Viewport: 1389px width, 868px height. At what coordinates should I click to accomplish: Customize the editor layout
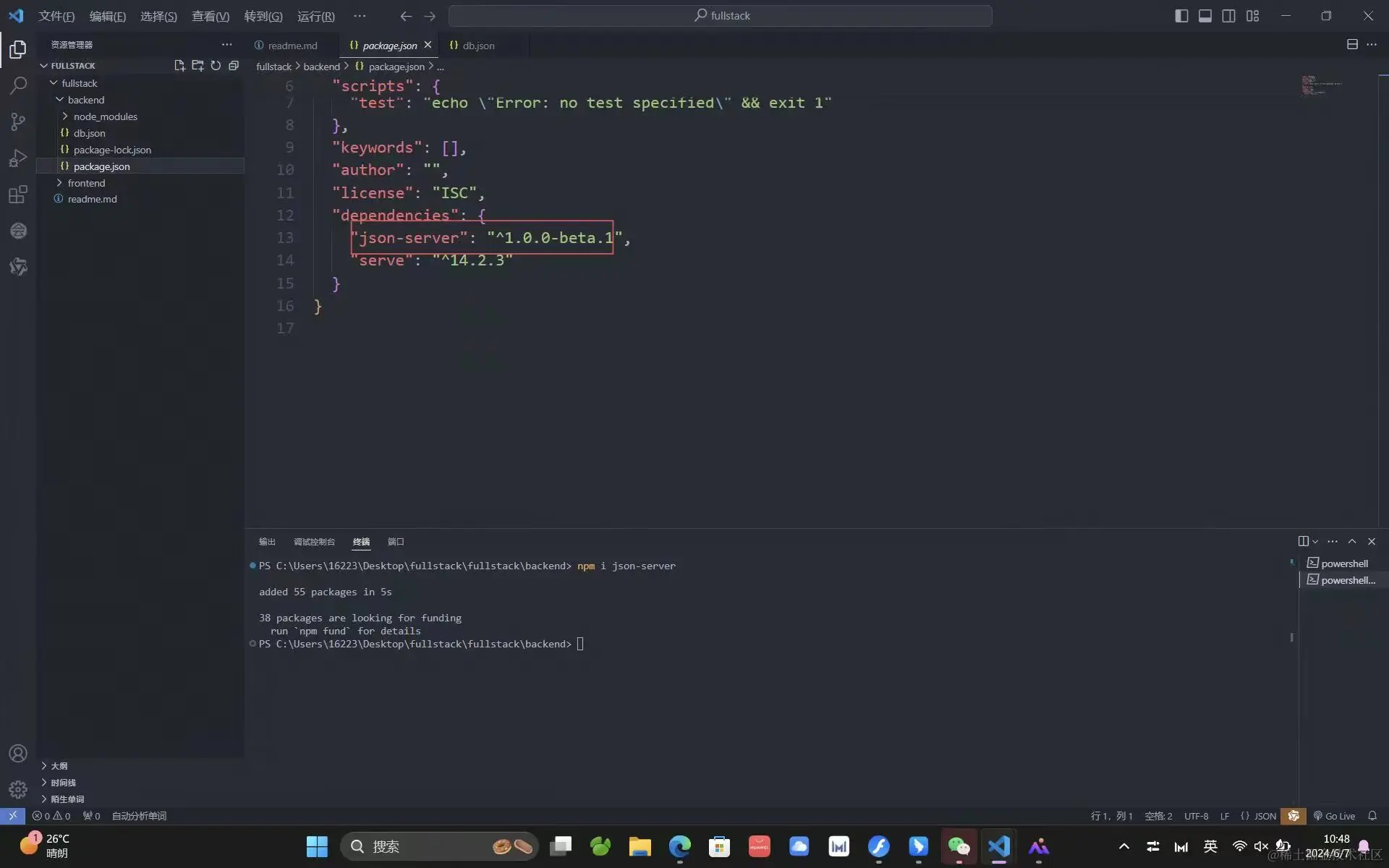[1252, 16]
